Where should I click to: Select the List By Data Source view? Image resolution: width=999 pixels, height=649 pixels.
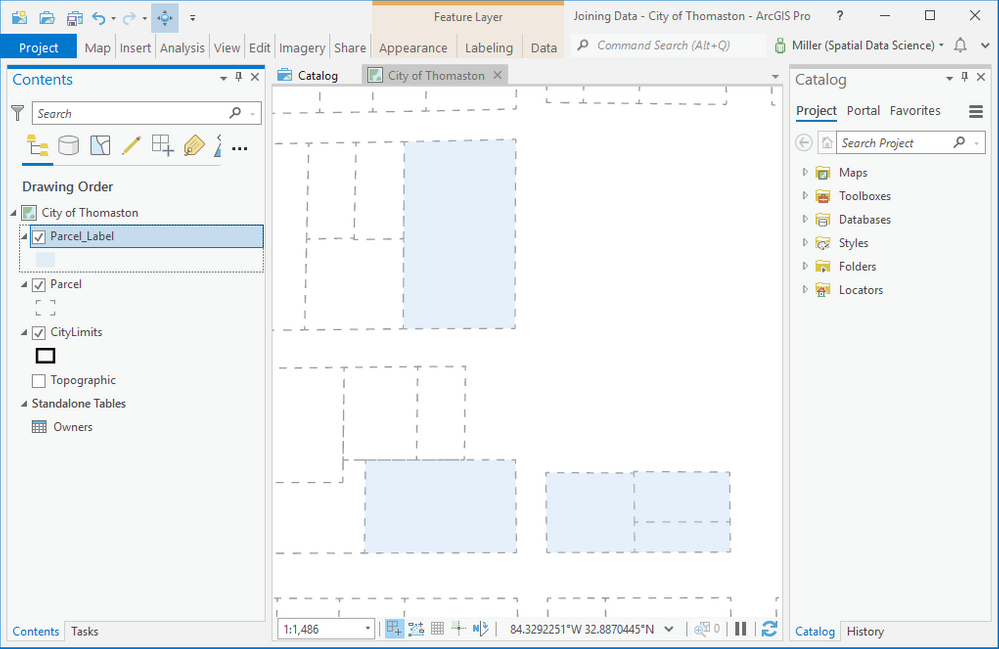point(66,145)
